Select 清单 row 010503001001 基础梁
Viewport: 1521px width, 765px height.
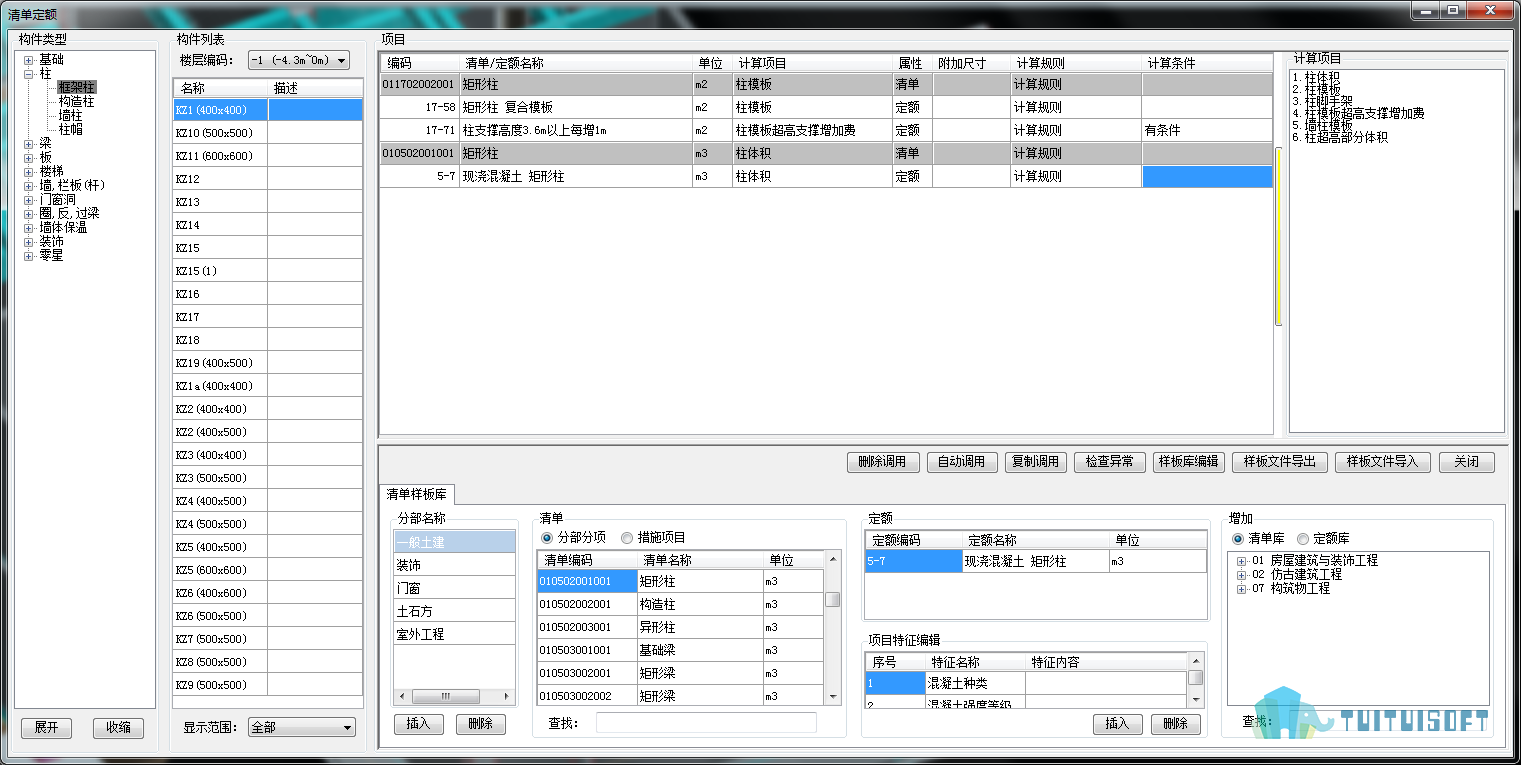pos(681,650)
